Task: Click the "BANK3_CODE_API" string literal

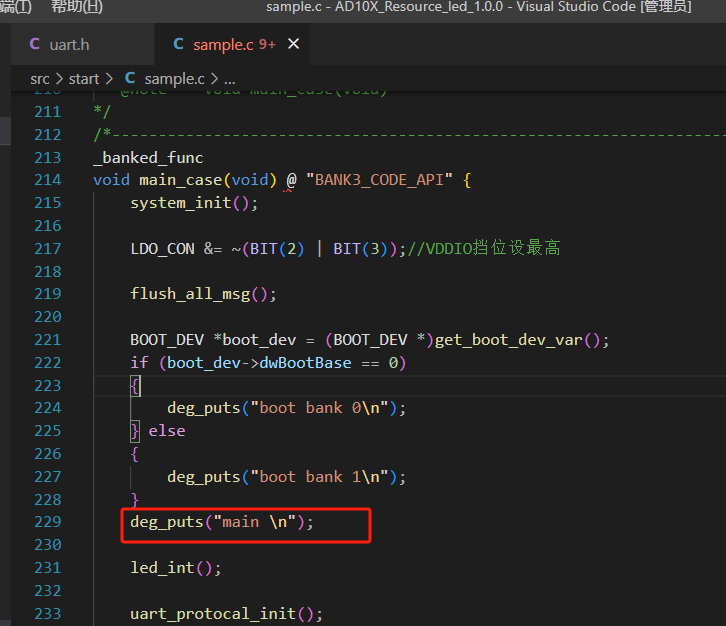Action: 379,180
